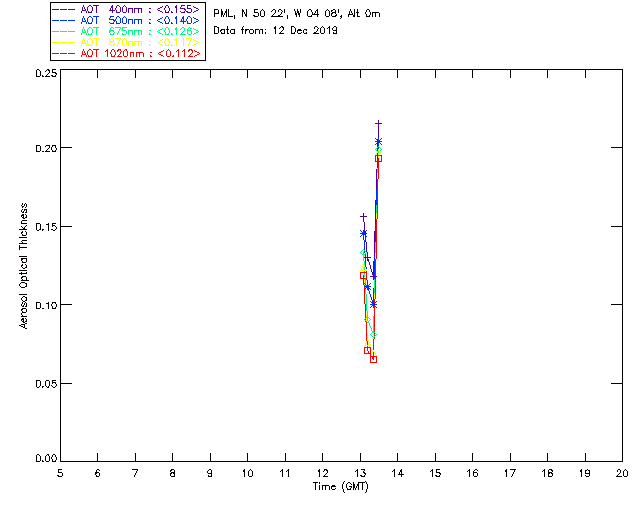Click the highest blue asterisk marker near 0.20
Viewport: 640px width, 512px height.
coord(378,142)
